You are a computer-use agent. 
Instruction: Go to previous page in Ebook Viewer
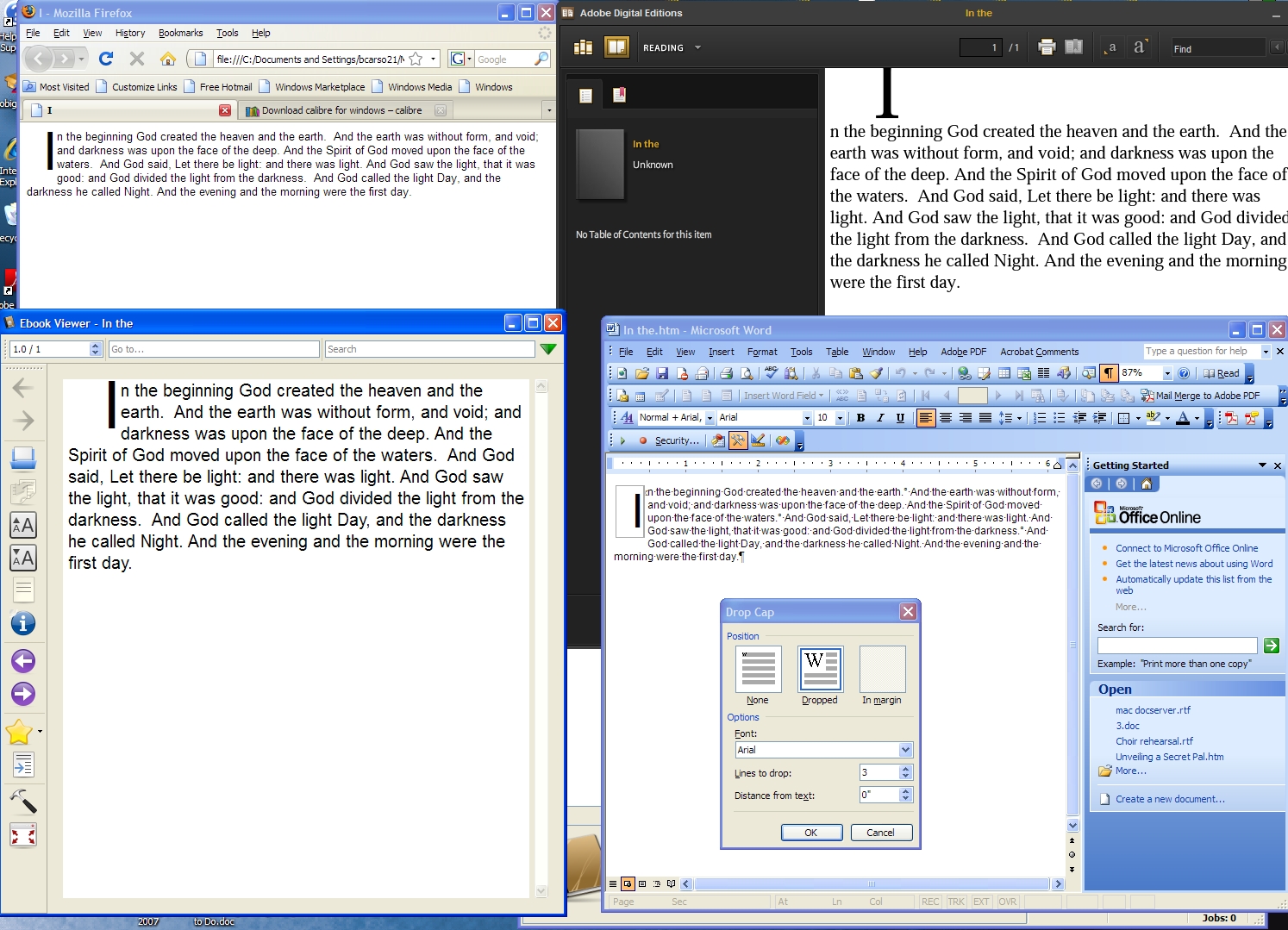(x=23, y=661)
